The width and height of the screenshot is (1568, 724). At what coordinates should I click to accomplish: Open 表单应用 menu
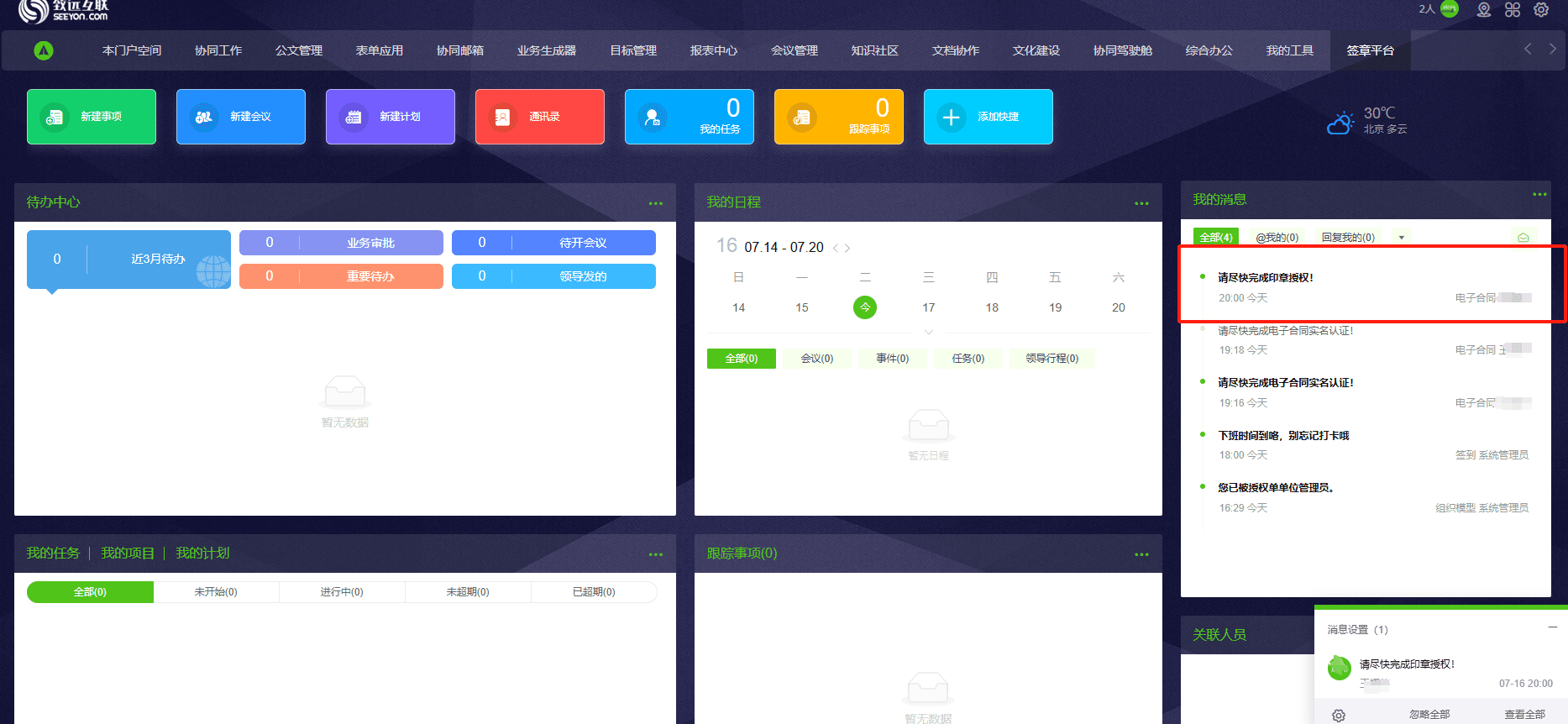coord(380,50)
